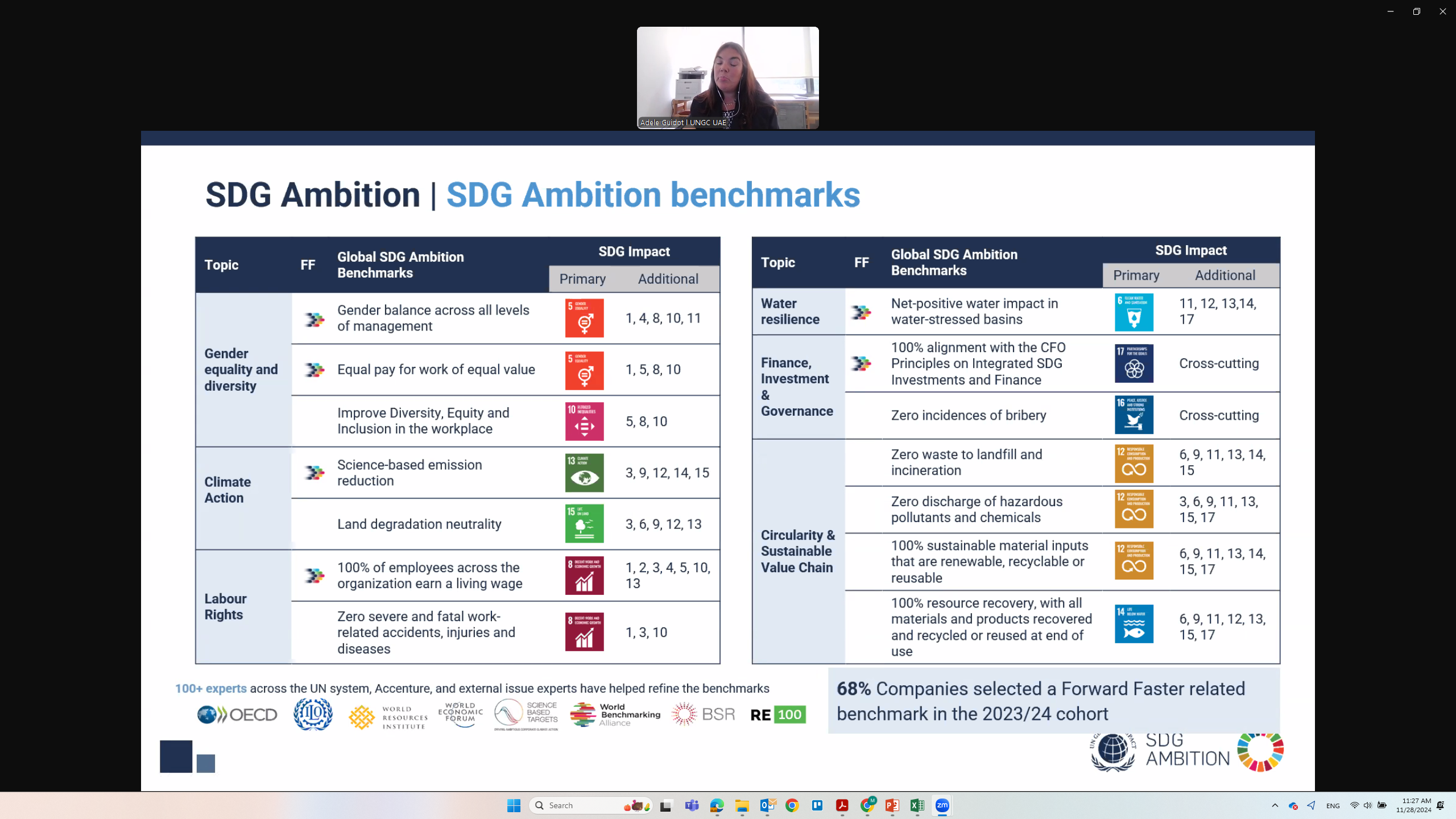Click Adele Guidot's video thumbnail
This screenshot has height=819, width=1456.
tap(727, 77)
